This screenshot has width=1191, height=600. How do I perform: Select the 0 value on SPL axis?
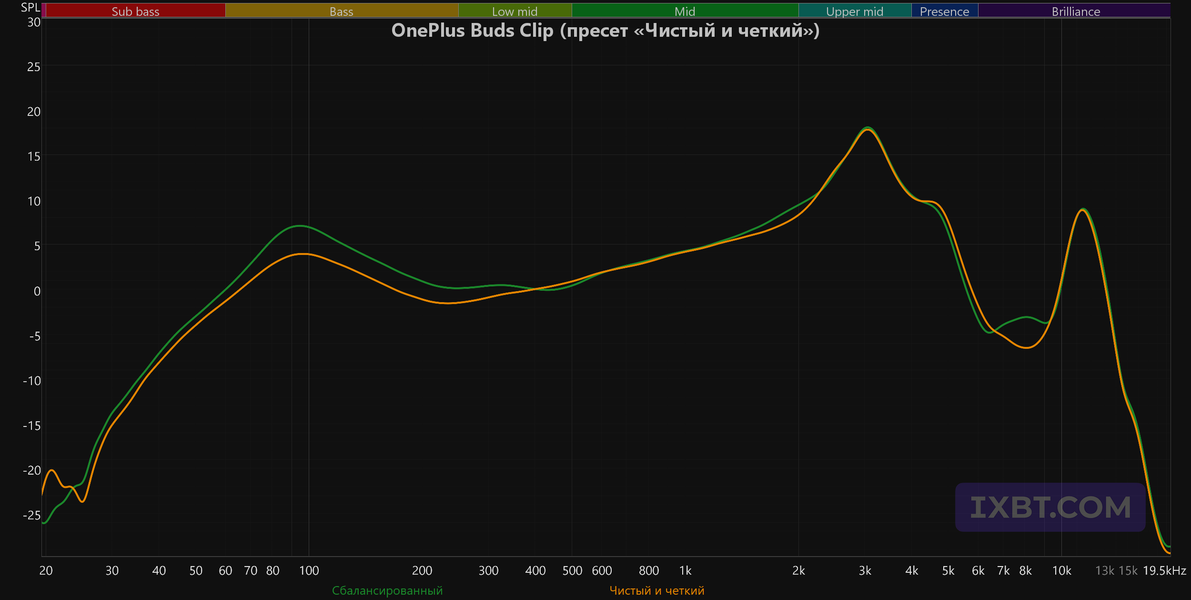(36, 291)
